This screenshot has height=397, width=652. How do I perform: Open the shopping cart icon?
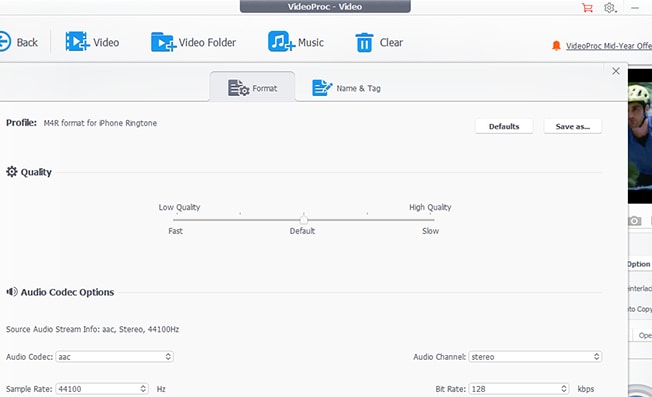[587, 7]
